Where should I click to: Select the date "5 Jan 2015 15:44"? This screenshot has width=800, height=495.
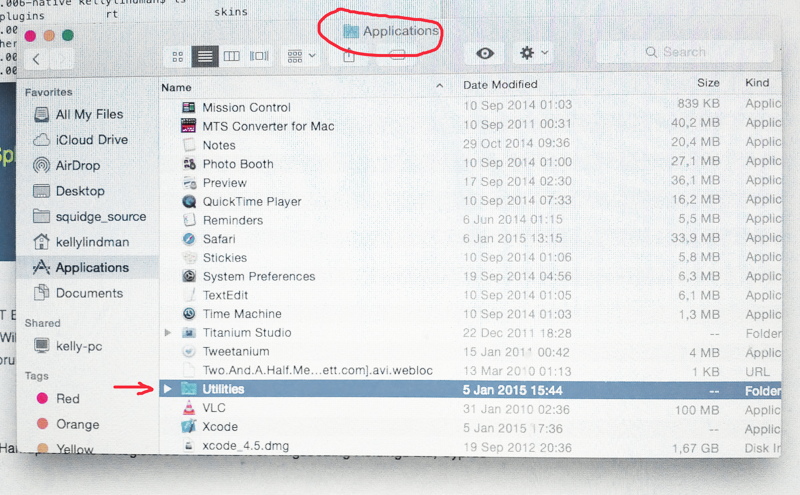click(x=512, y=390)
